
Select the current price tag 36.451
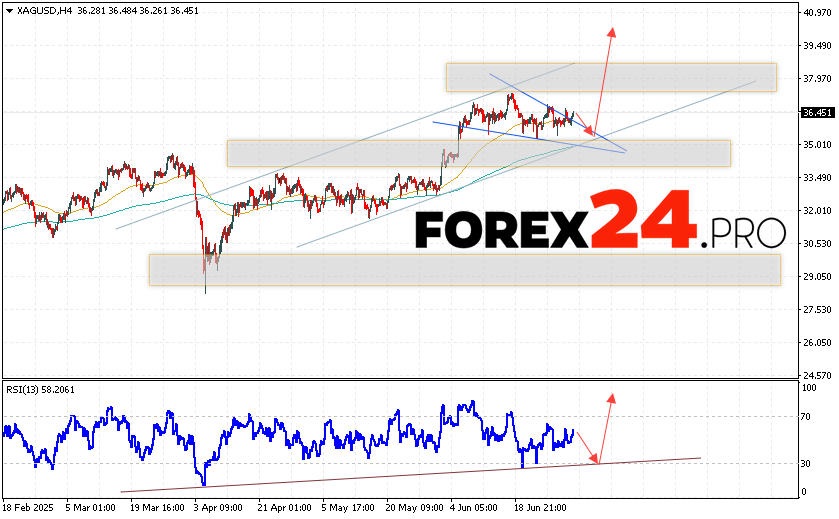click(x=817, y=113)
